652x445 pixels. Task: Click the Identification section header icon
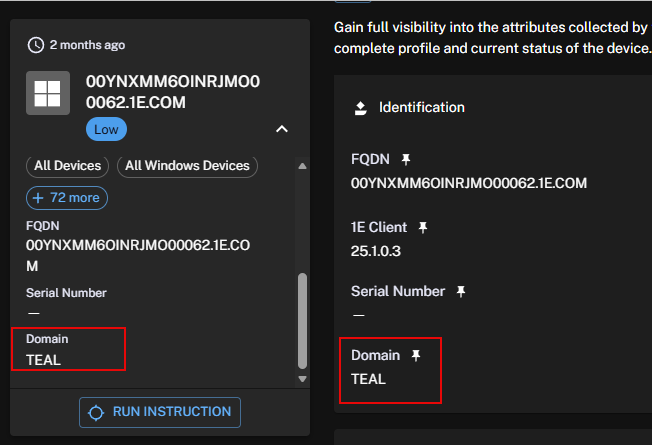click(x=361, y=107)
